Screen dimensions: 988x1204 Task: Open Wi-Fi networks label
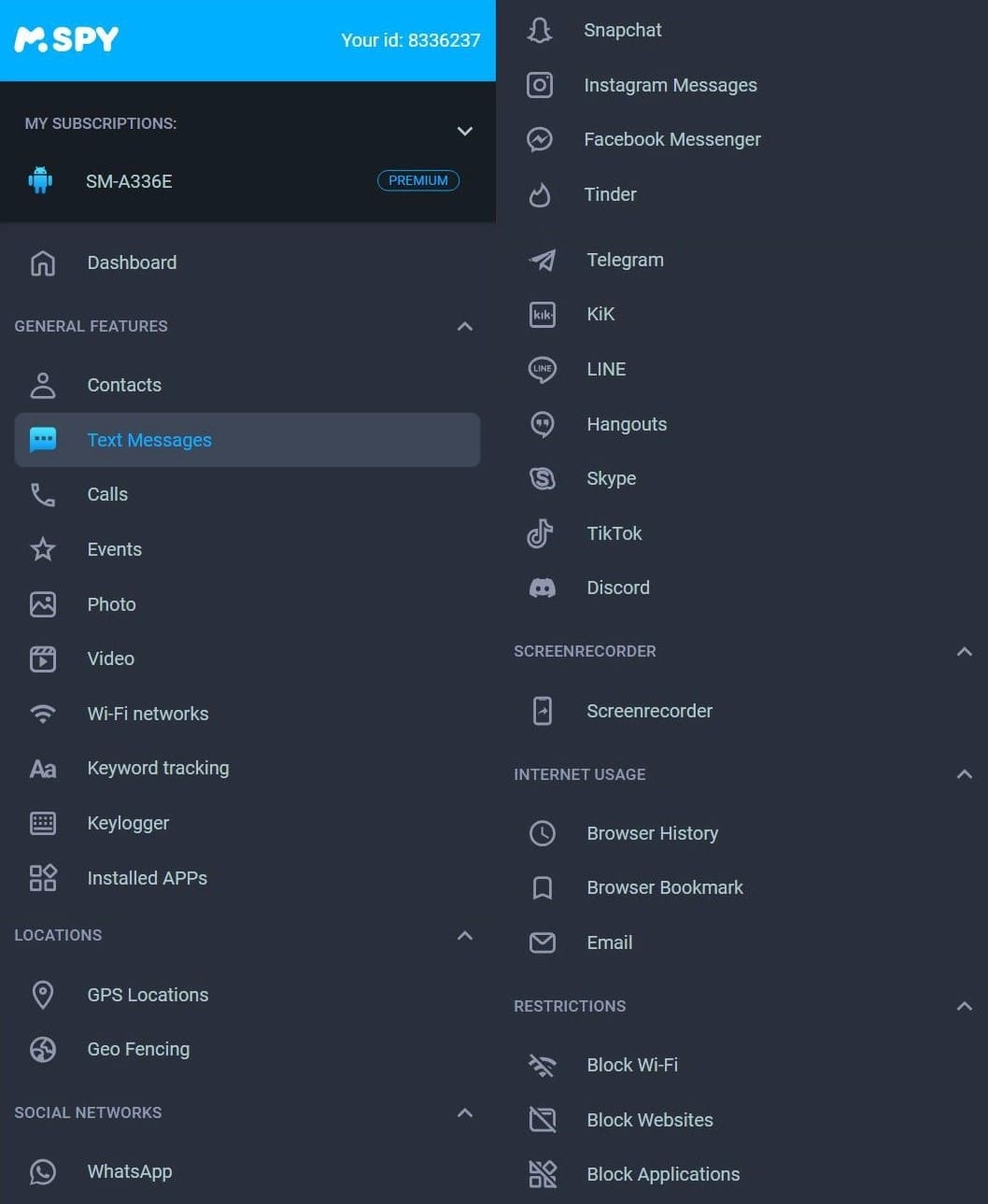pyautogui.click(x=148, y=714)
